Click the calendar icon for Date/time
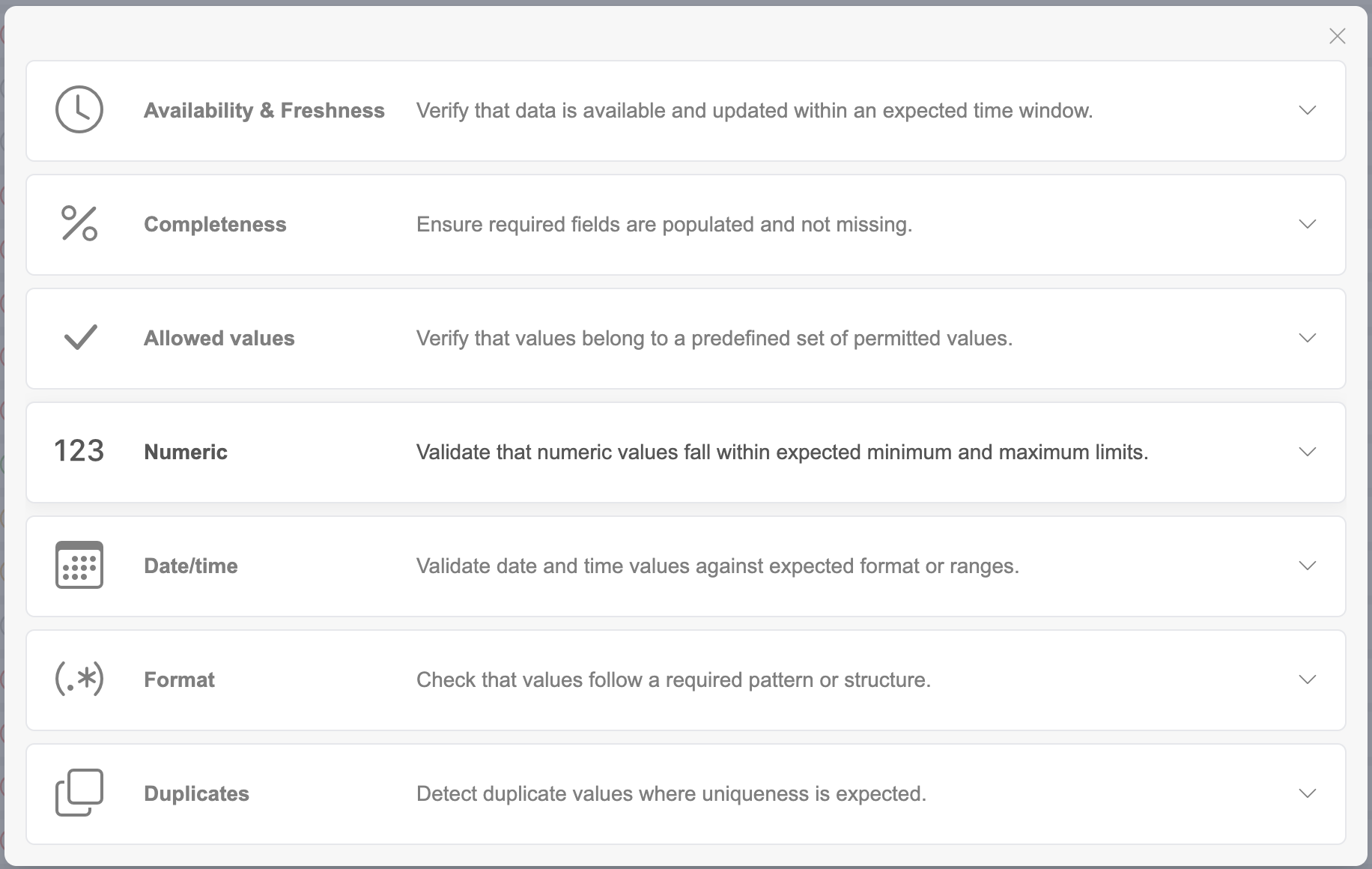The height and width of the screenshot is (869, 1372). [x=79, y=566]
